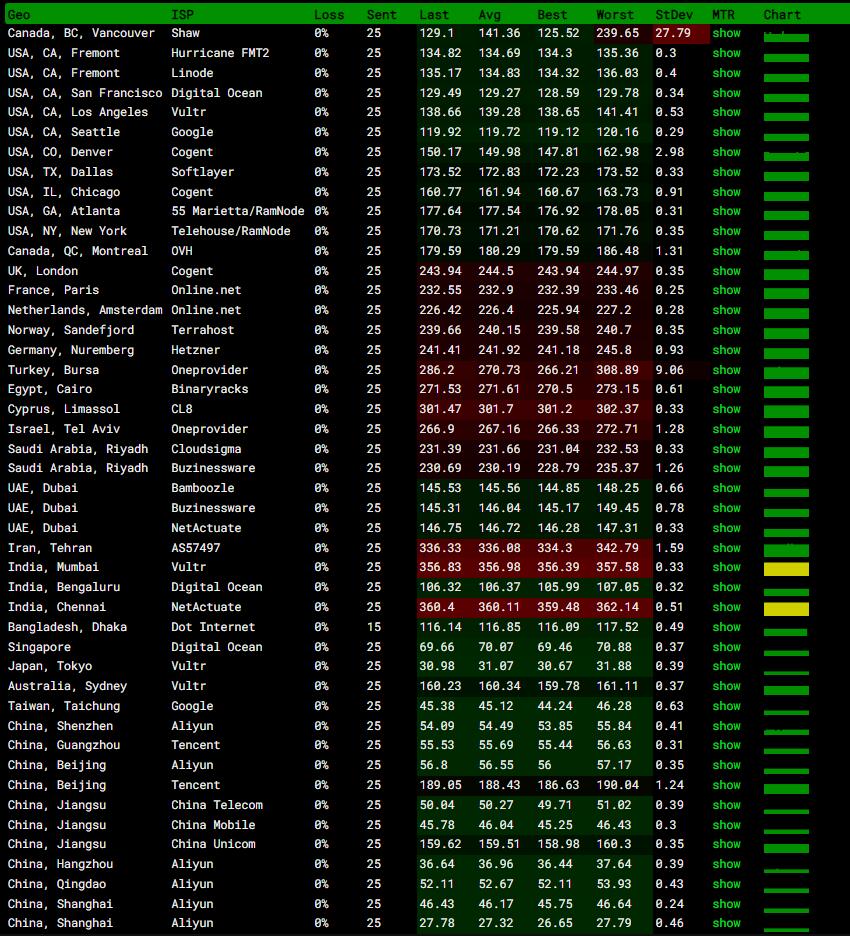Show MTR for Los Angeles Vultr
Image resolution: width=850 pixels, height=936 pixels.
click(726, 112)
